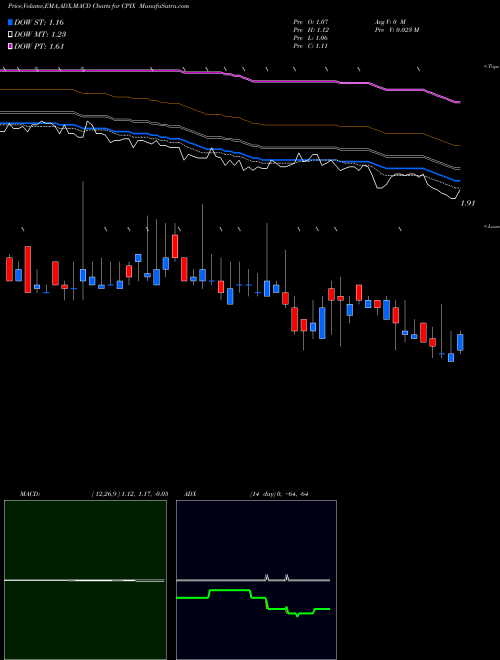The height and width of the screenshot is (660, 500).
Task: Click the 'Pre L: 1.06' value
Action: 311,38
